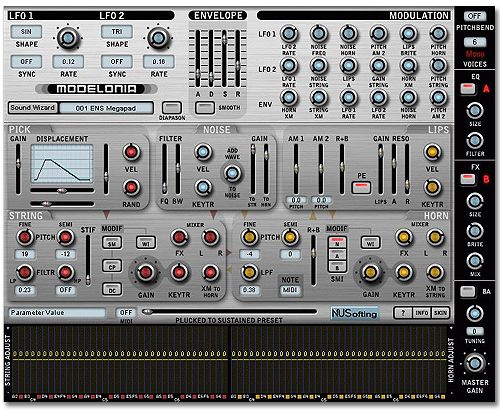Click LFO 1 Noise Freq modulation knob

[x=319, y=34]
